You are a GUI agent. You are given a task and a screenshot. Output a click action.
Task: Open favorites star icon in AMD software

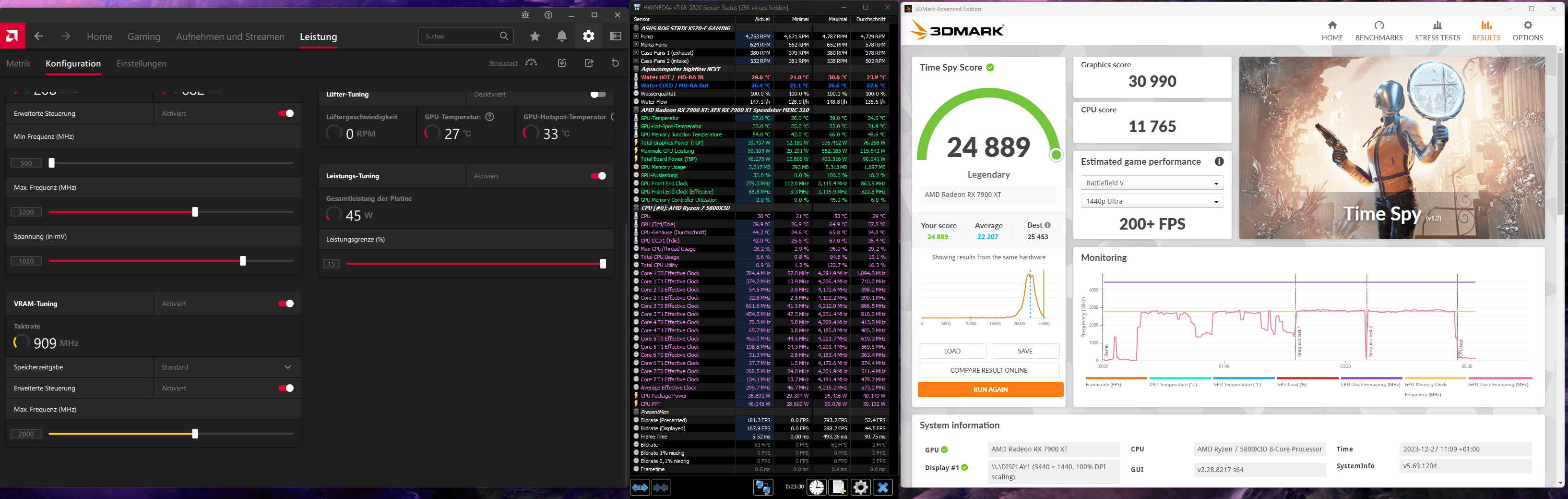coord(535,37)
